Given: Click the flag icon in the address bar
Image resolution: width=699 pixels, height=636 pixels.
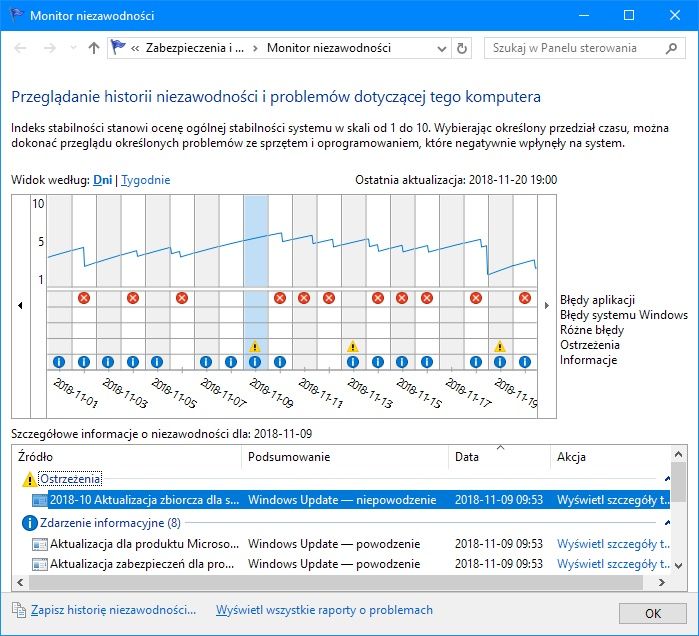Looking at the screenshot, I should (x=118, y=47).
